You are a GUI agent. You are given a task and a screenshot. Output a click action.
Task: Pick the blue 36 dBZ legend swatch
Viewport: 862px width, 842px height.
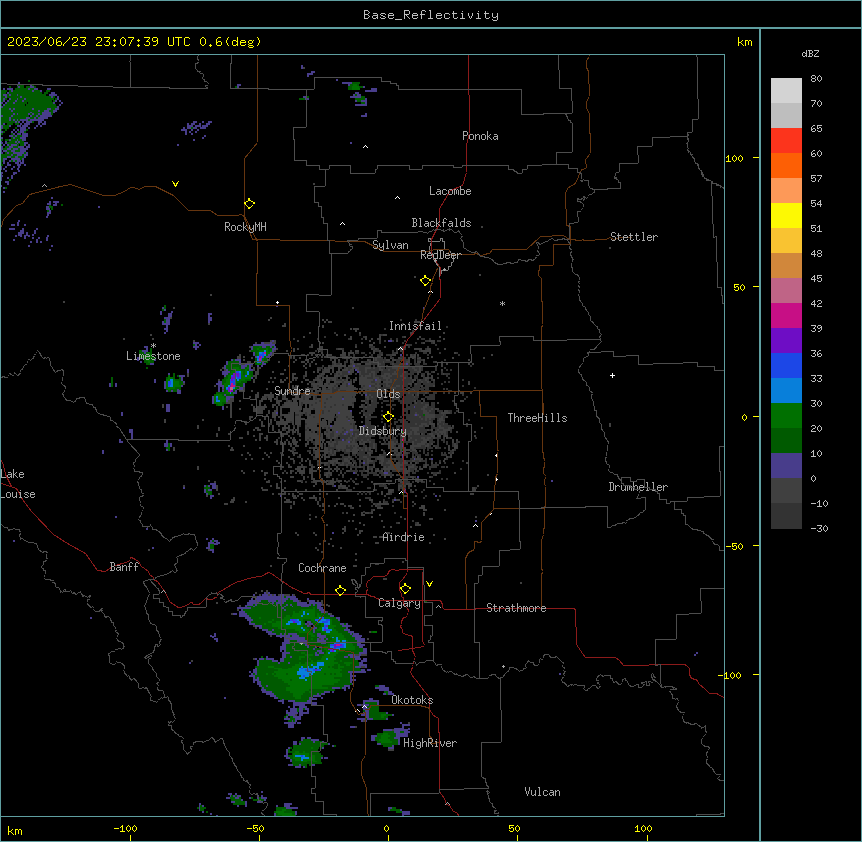(x=786, y=365)
